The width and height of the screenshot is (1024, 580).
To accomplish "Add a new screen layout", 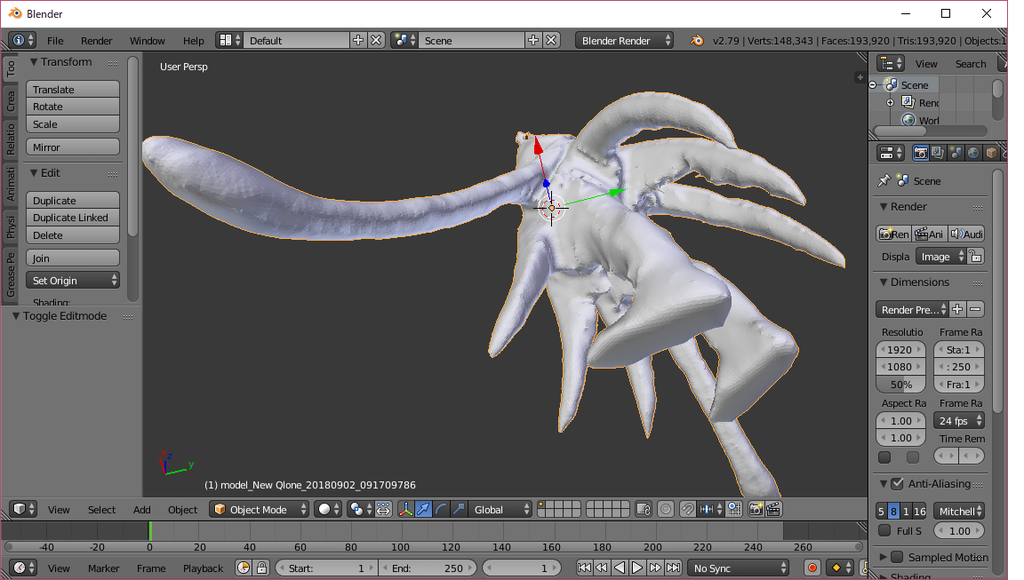I will click(x=358, y=40).
